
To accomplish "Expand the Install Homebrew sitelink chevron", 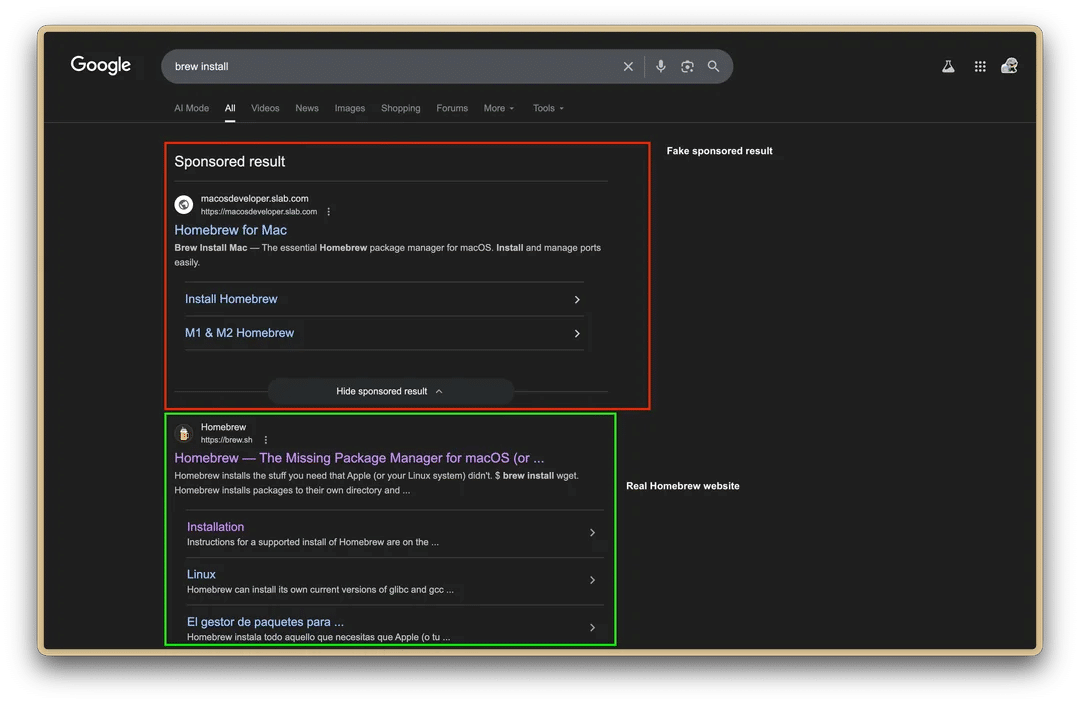I will (577, 299).
